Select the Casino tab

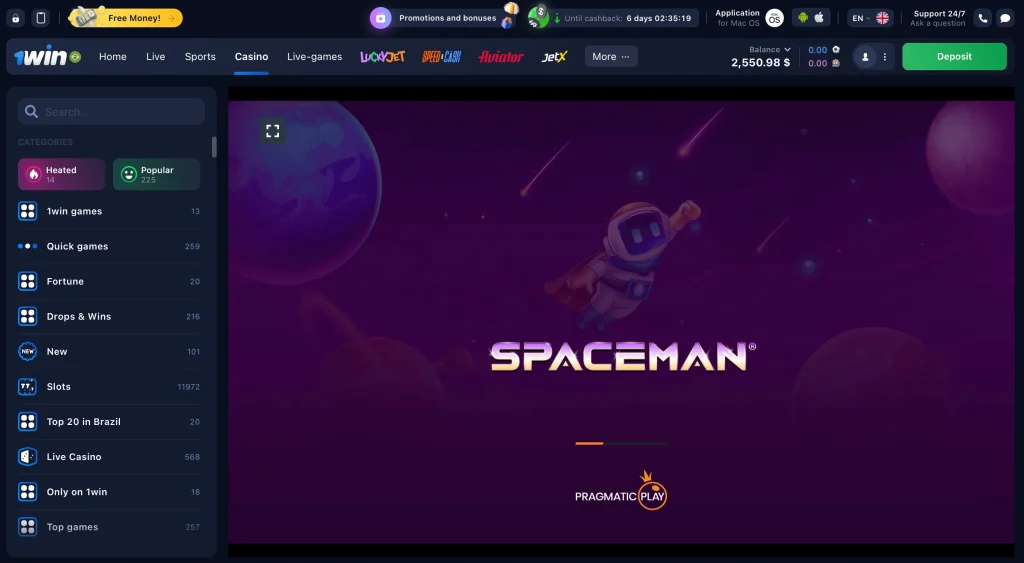coord(251,57)
